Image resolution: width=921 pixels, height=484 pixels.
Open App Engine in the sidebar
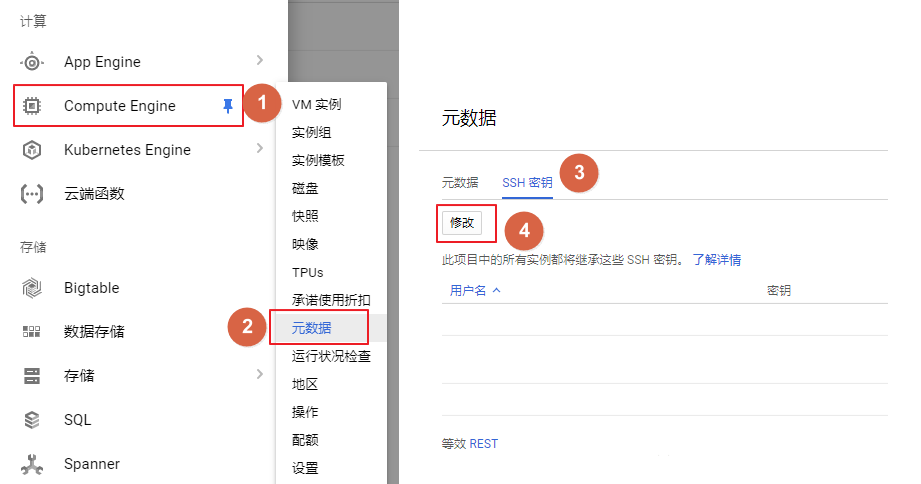click(102, 62)
